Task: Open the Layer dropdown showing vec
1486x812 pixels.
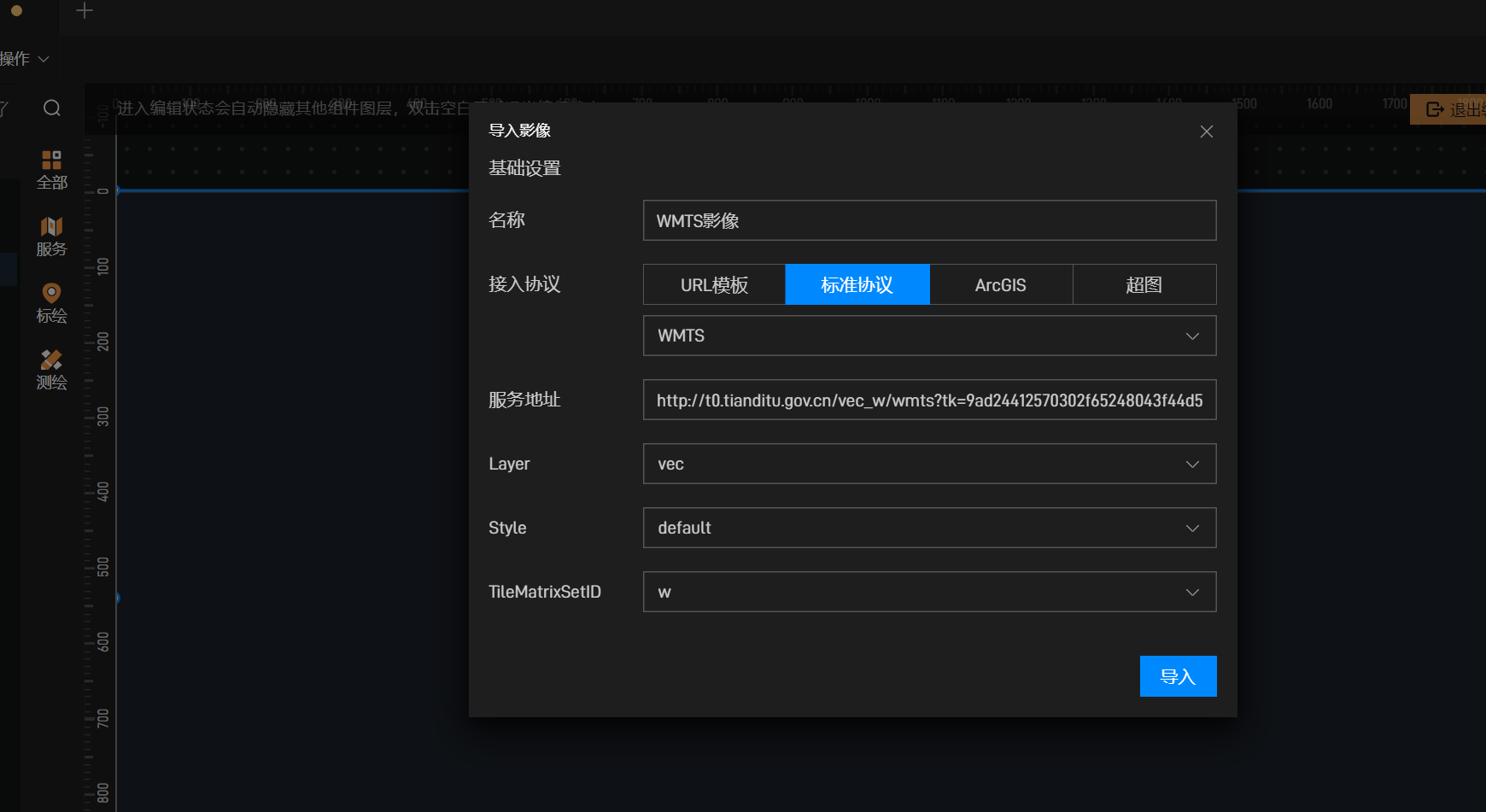Action: [929, 464]
